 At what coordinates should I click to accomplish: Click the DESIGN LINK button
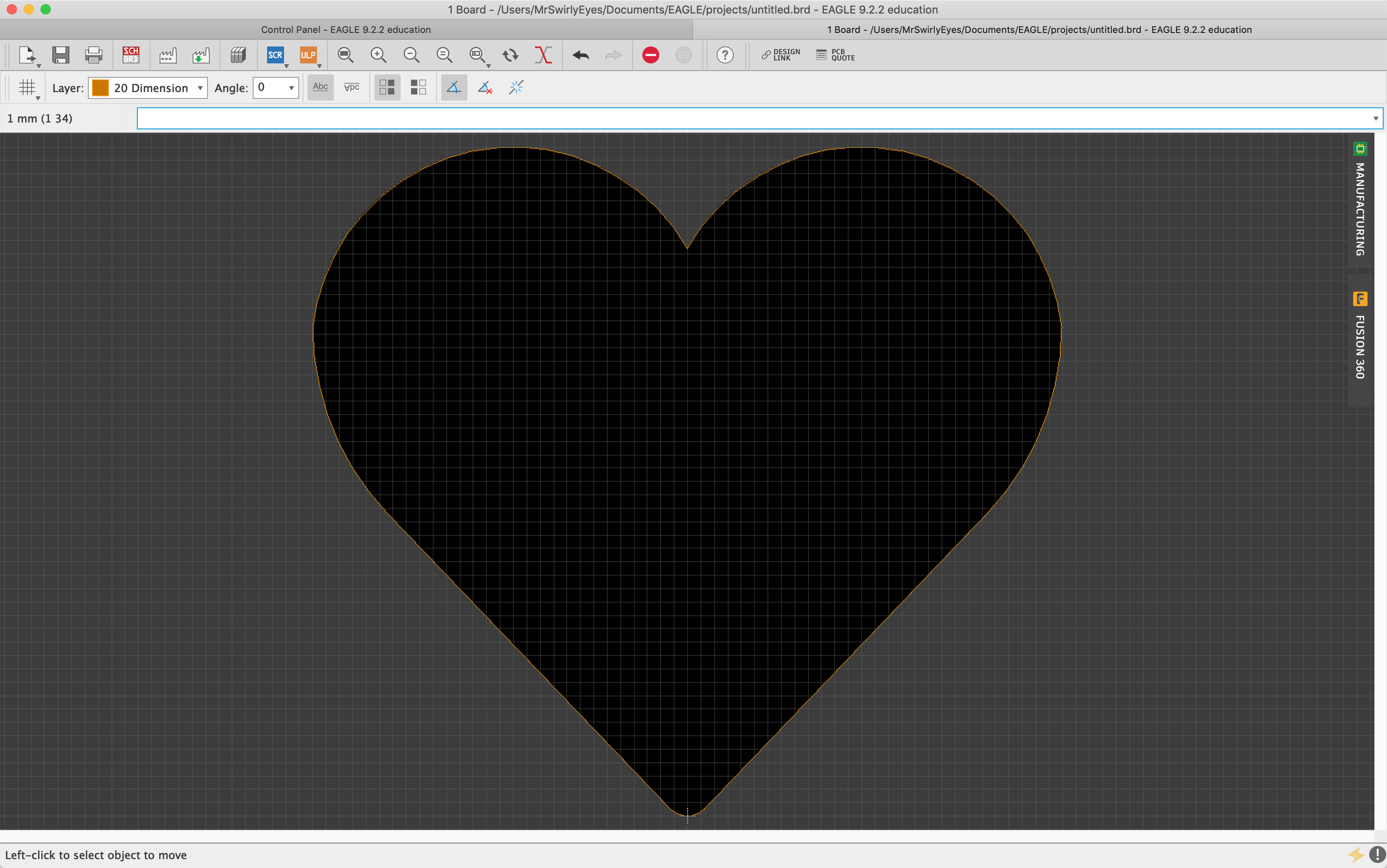[781, 55]
